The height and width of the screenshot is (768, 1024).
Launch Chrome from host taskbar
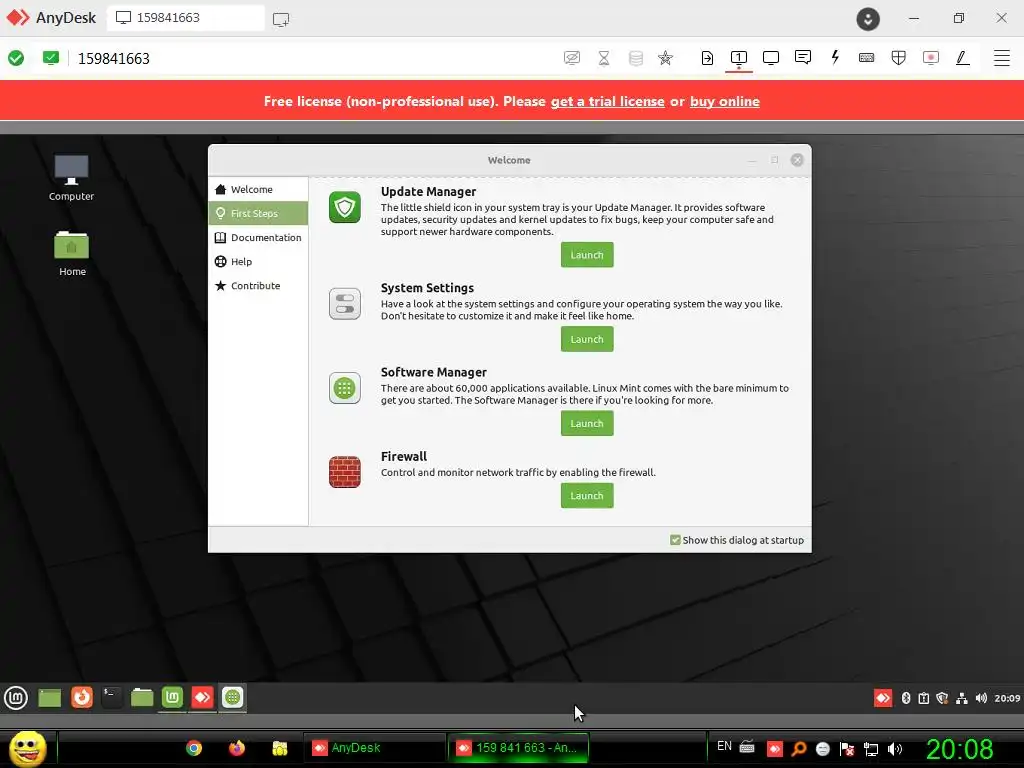pos(194,748)
